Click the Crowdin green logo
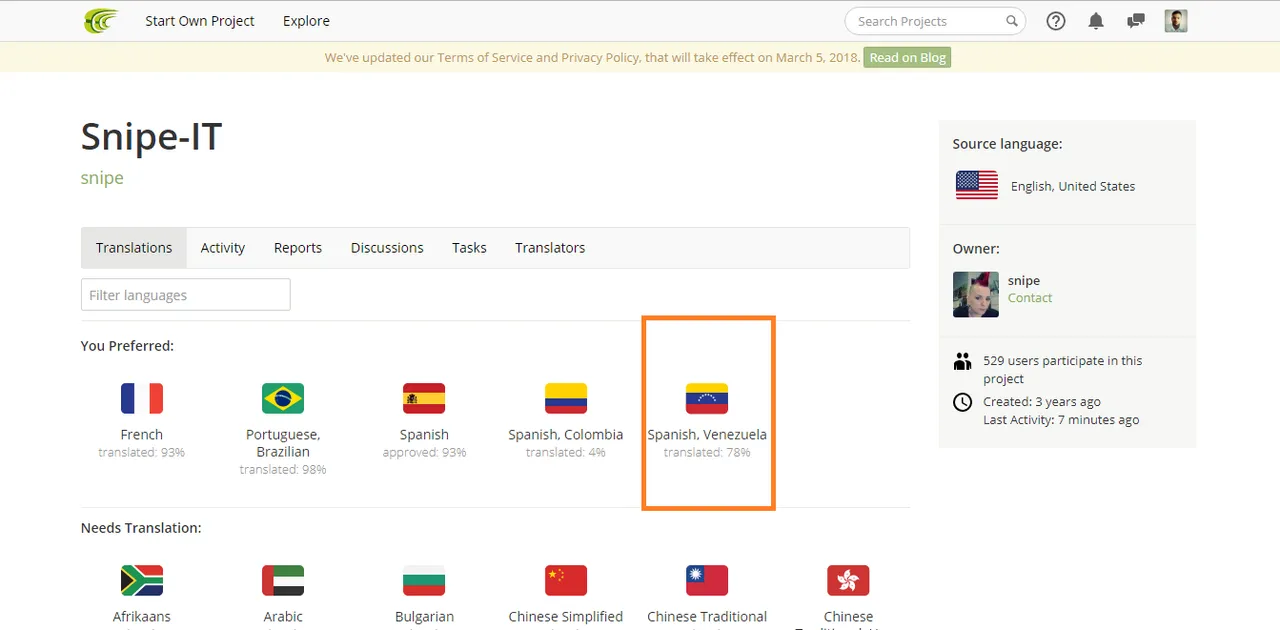This screenshot has width=1280, height=630. click(x=101, y=21)
